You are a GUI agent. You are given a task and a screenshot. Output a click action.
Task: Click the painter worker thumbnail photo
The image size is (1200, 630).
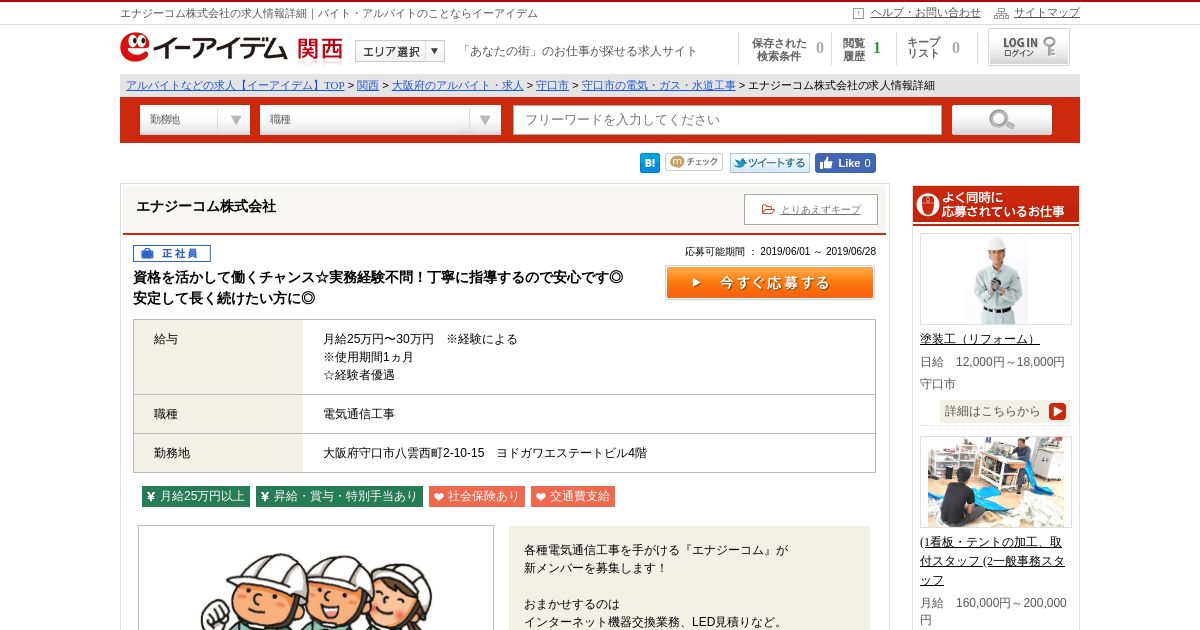pos(996,279)
